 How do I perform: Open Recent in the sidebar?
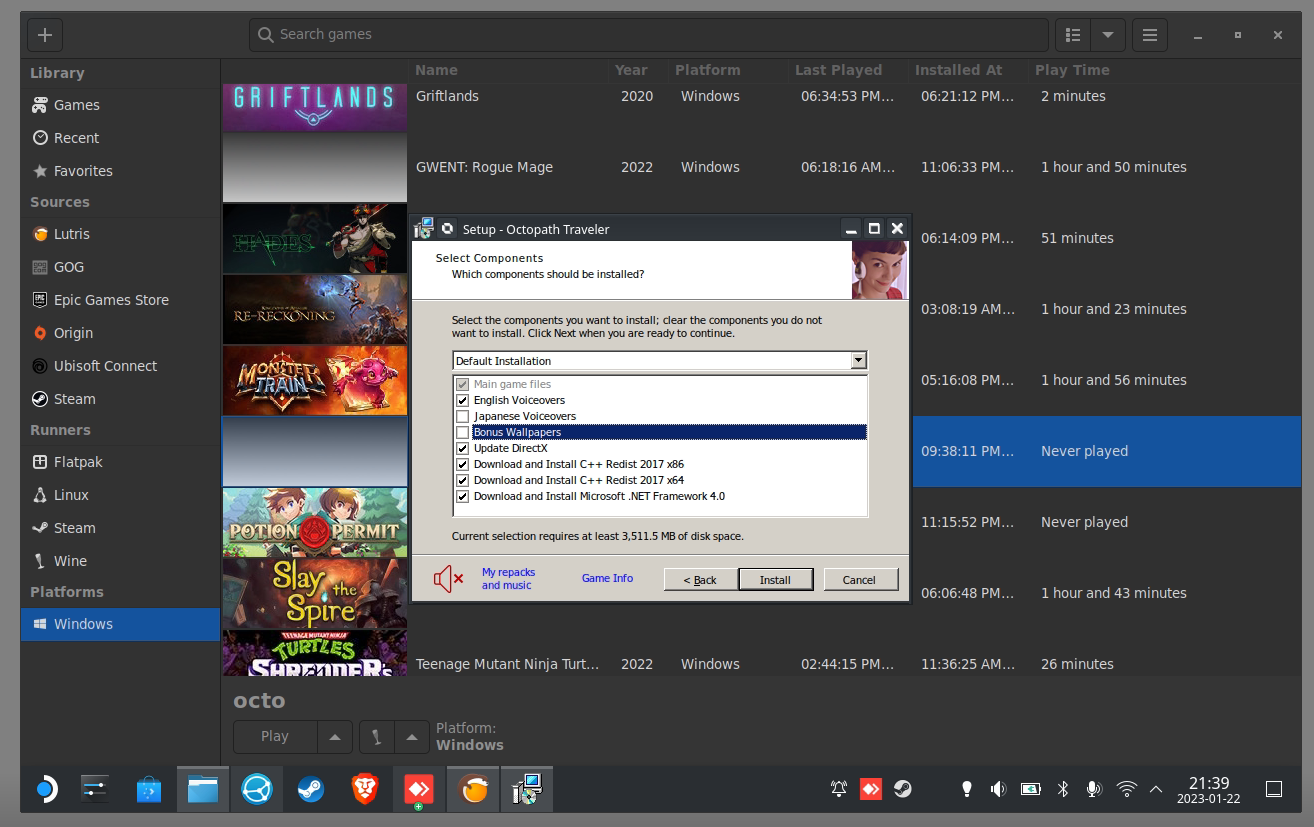[120, 138]
